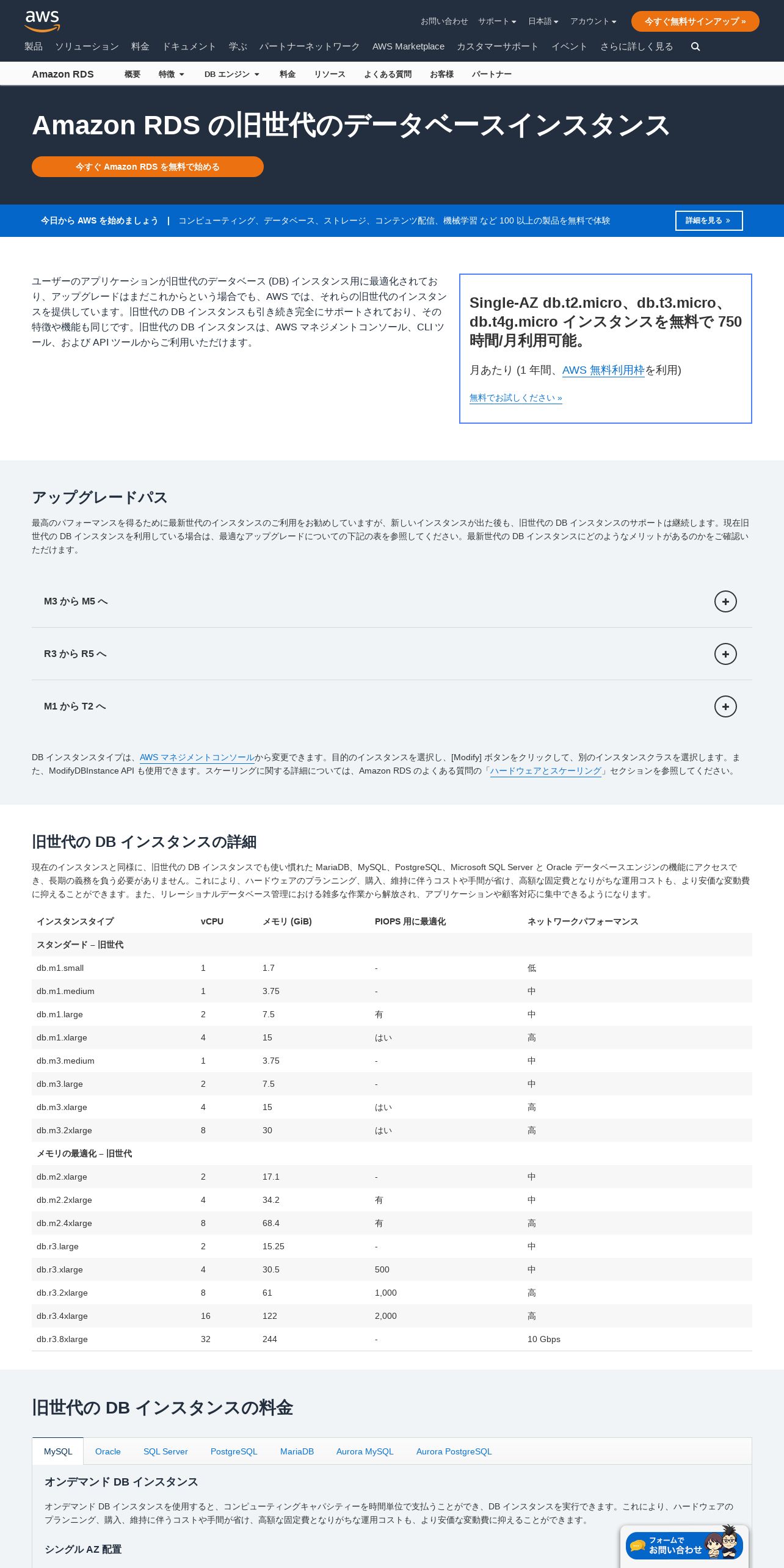Viewport: 784px width, 1568px height.
Task: Click the Amazon RDS subnav title
Action: pyautogui.click(x=63, y=74)
